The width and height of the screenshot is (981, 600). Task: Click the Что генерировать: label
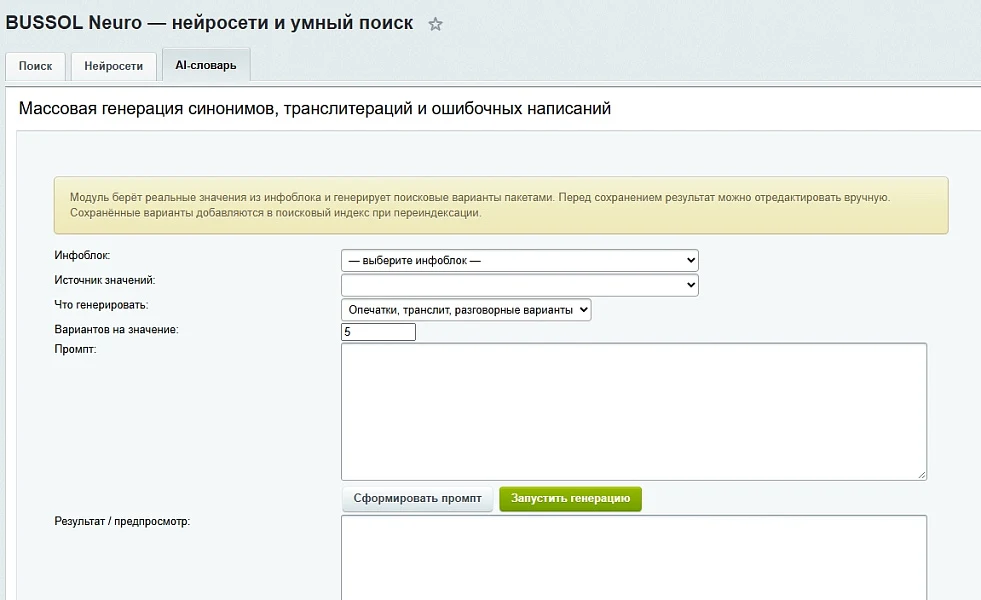coord(101,305)
